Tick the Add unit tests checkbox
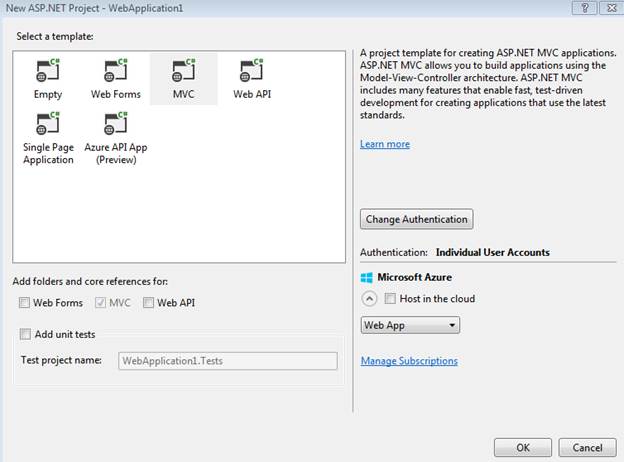The width and height of the screenshot is (624, 462). tap(25, 334)
